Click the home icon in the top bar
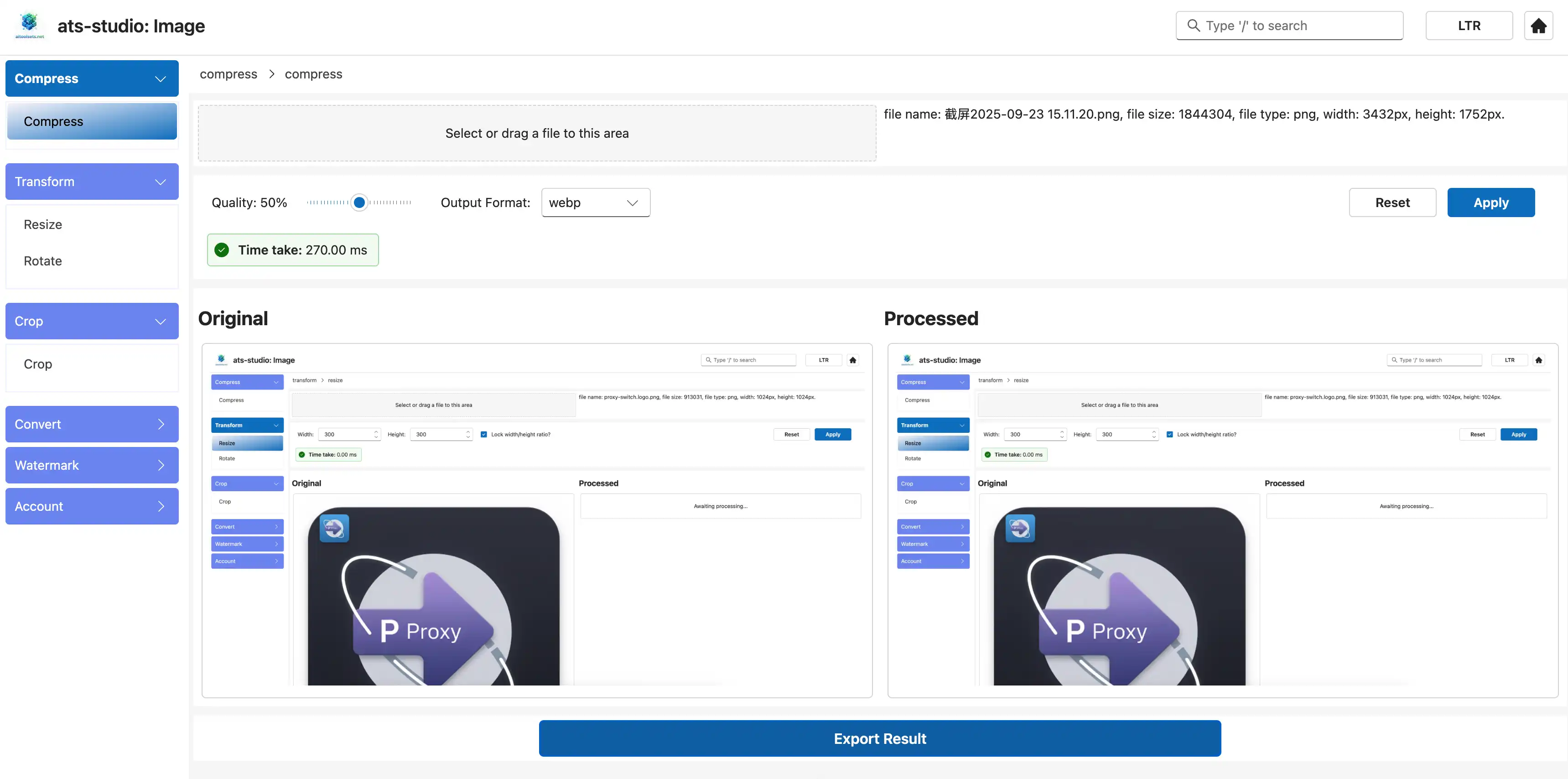Viewport: 1568px width, 779px height. 1538,25
